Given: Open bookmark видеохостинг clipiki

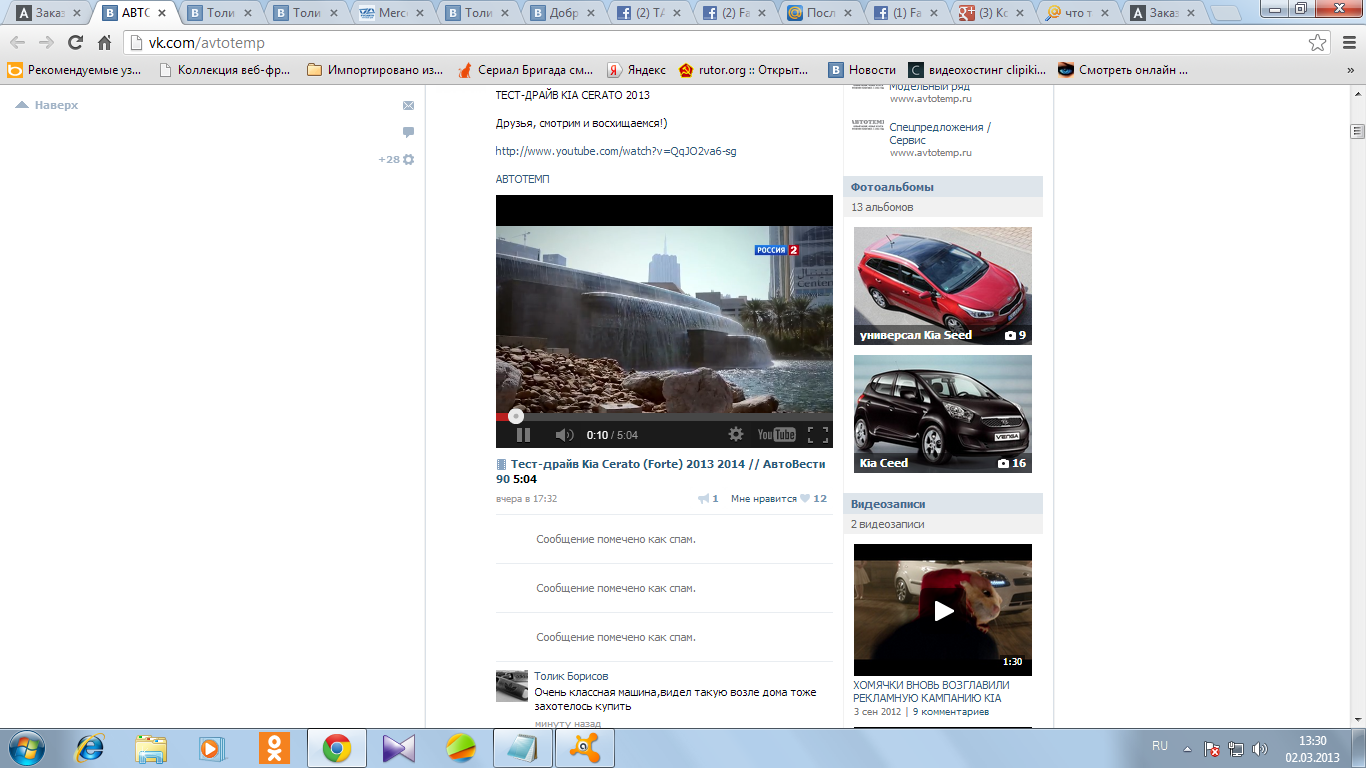Looking at the screenshot, I should [x=977, y=70].
